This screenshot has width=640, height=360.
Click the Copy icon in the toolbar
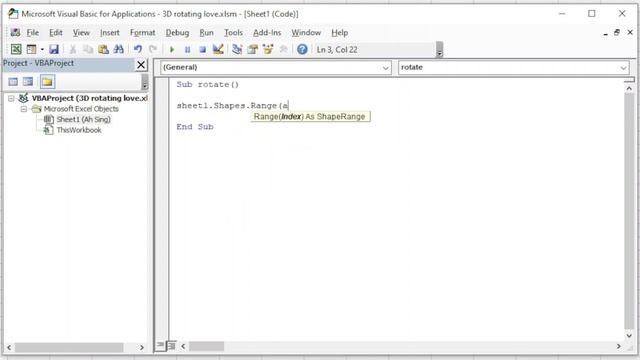[88, 49]
